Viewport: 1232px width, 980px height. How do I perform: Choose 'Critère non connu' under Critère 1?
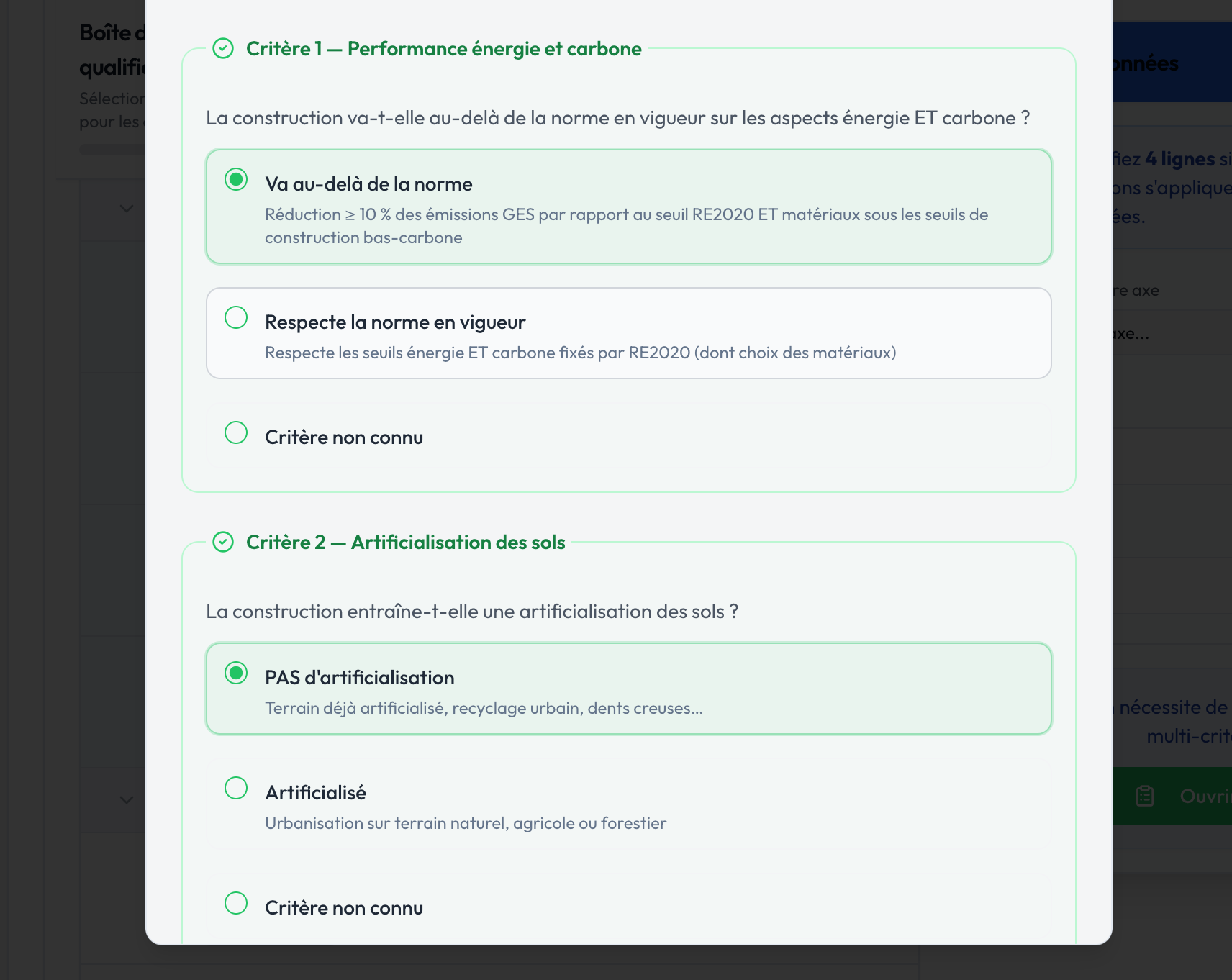pyautogui.click(x=235, y=432)
